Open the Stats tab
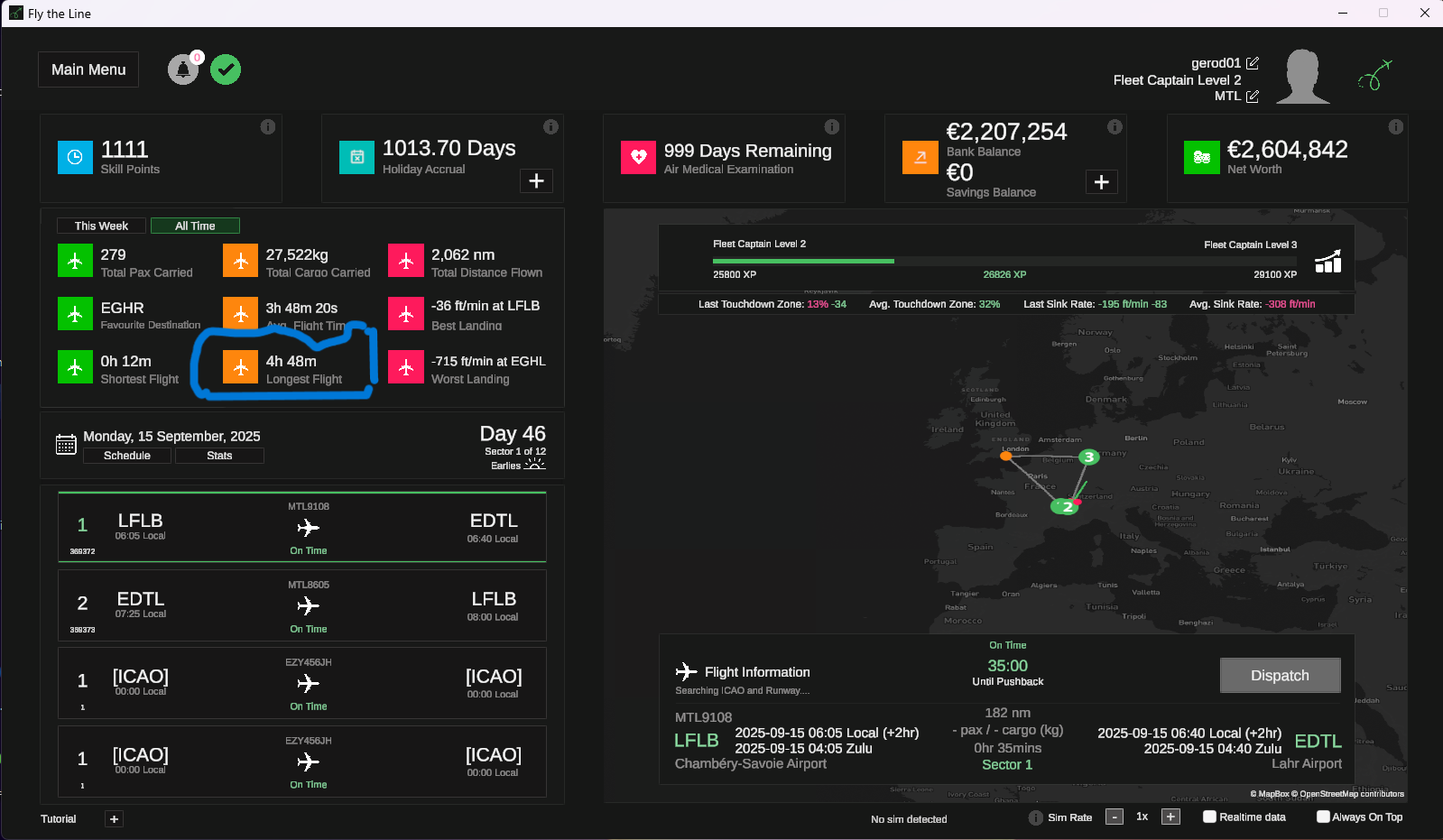The width and height of the screenshot is (1443, 840). pyautogui.click(x=219, y=456)
